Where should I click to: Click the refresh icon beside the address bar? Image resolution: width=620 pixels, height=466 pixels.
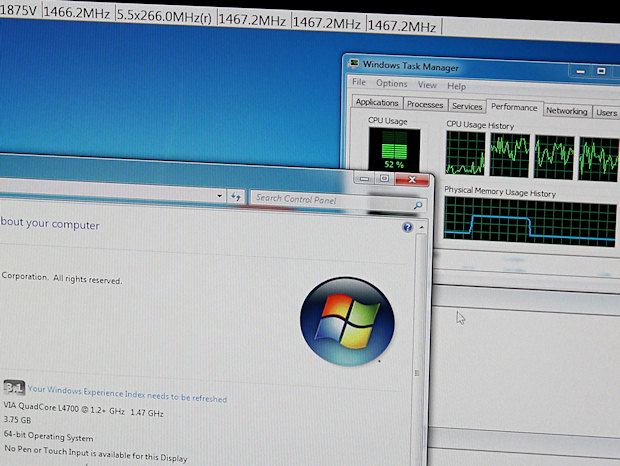point(235,197)
